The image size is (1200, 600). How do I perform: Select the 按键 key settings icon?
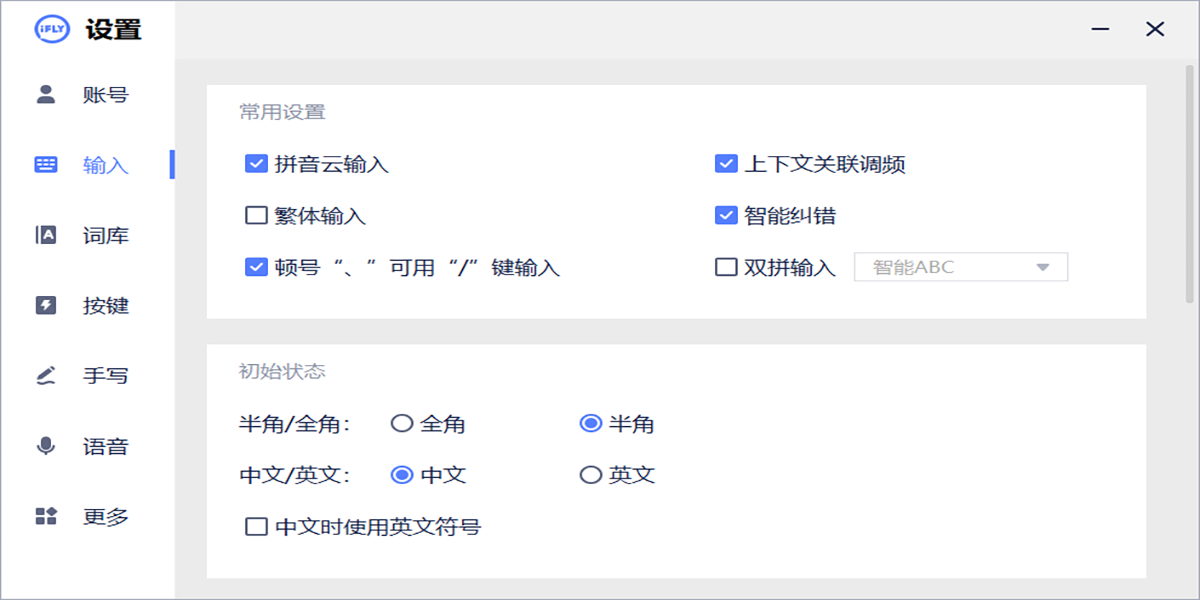[x=44, y=305]
